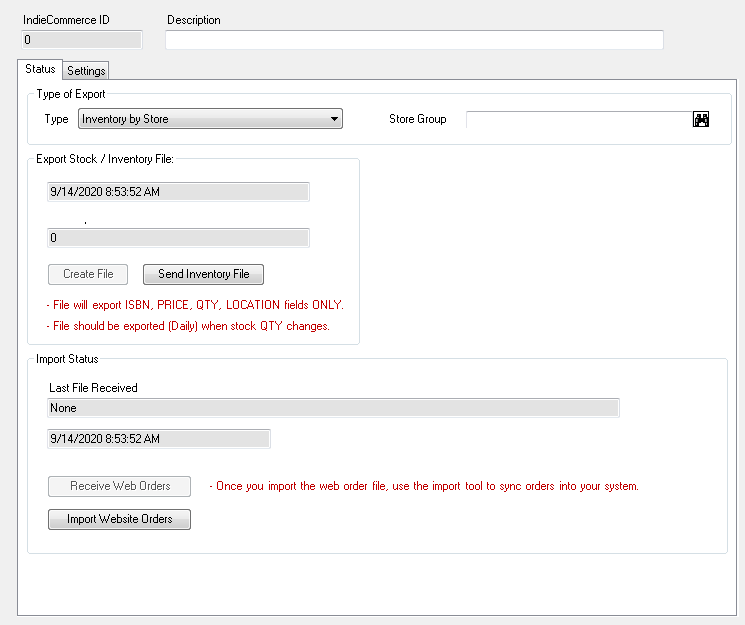Image resolution: width=745 pixels, height=625 pixels.
Task: Click the Store Group label
Action: point(418,119)
